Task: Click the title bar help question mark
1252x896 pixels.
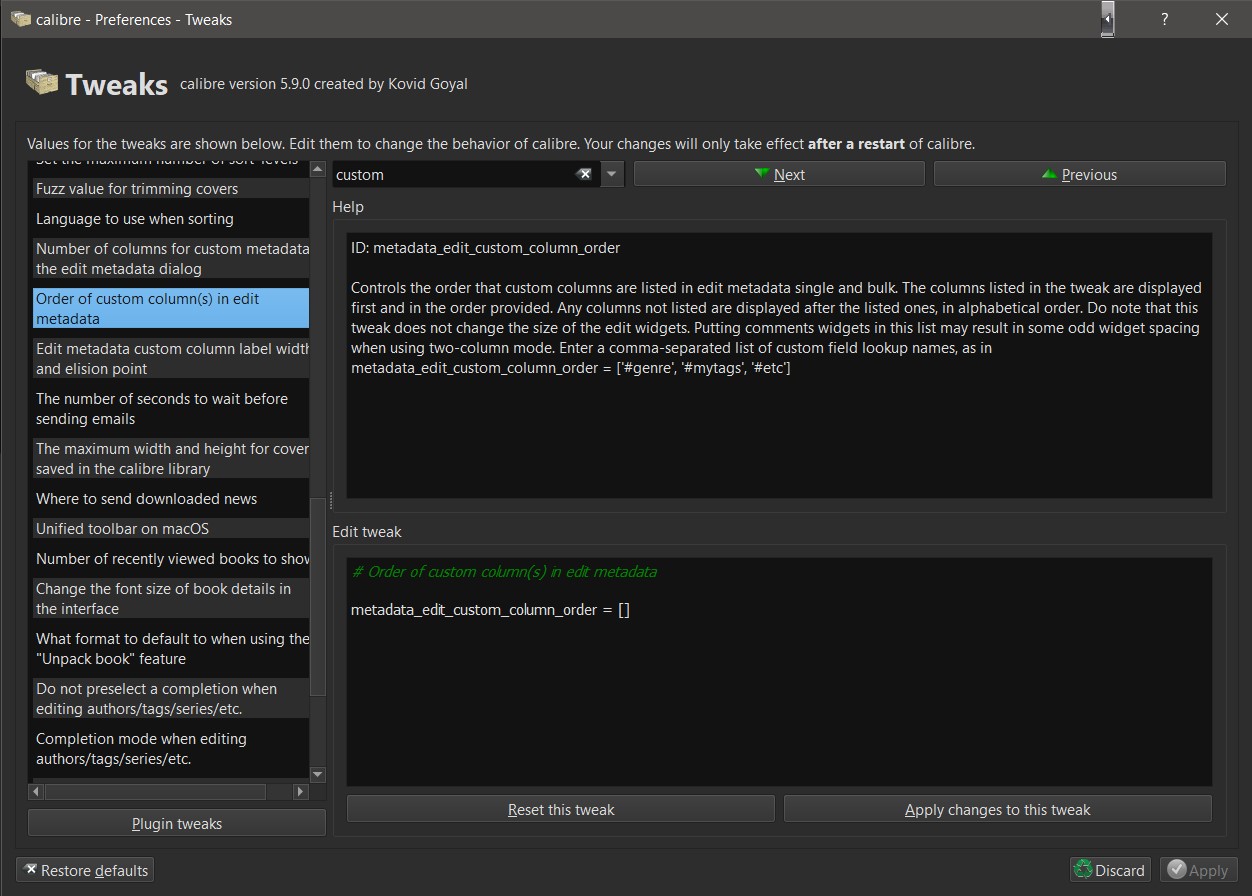Action: (1164, 19)
